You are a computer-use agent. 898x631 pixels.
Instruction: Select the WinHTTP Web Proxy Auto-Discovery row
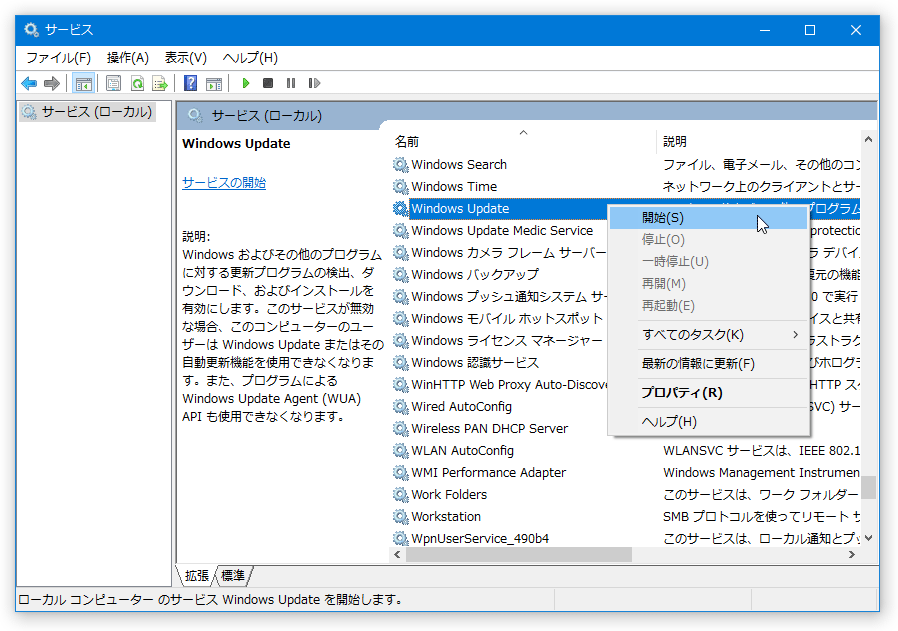click(499, 385)
